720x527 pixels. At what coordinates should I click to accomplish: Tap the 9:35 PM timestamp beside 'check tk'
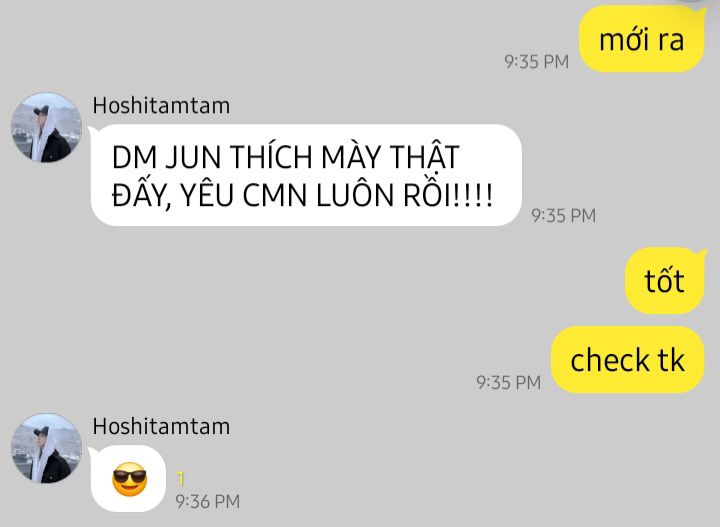(x=508, y=382)
